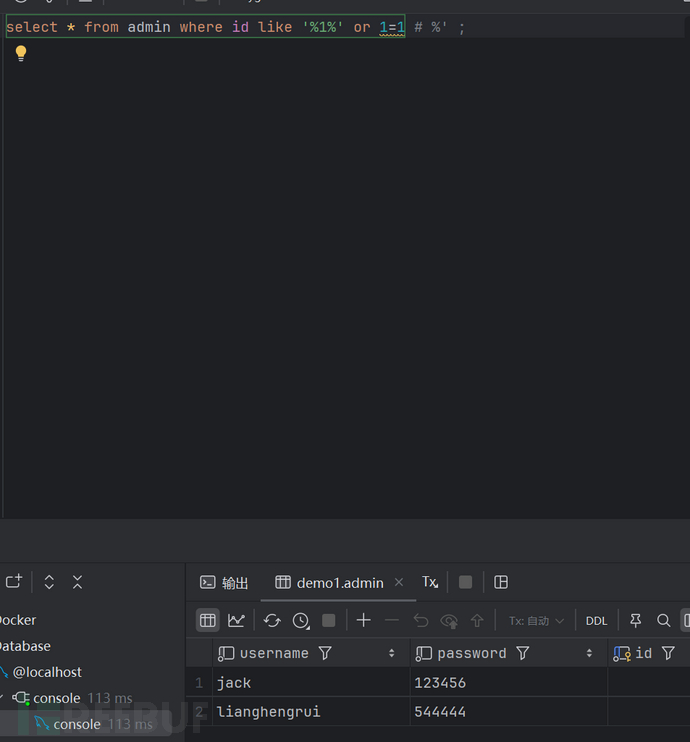The height and width of the screenshot is (742, 690).
Task: Select the 123456 password cell
Action: [509, 682]
